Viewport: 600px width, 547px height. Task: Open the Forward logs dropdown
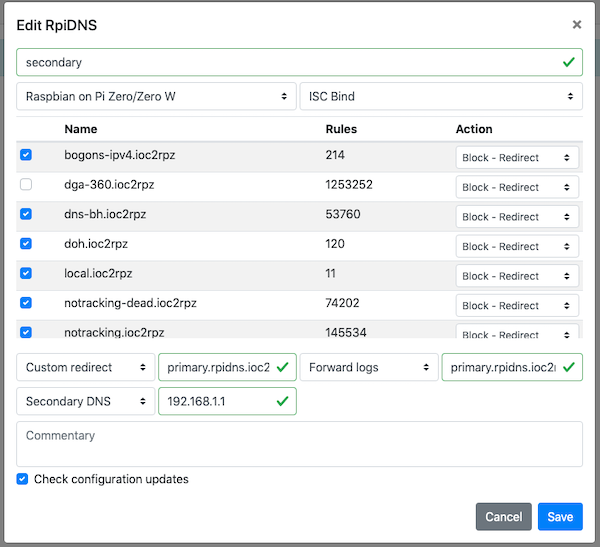(369, 367)
